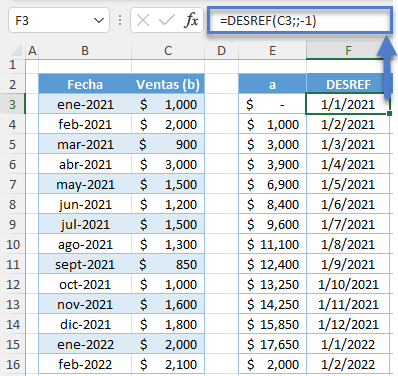Select row 2 header
398x376 pixels.
click(13, 84)
